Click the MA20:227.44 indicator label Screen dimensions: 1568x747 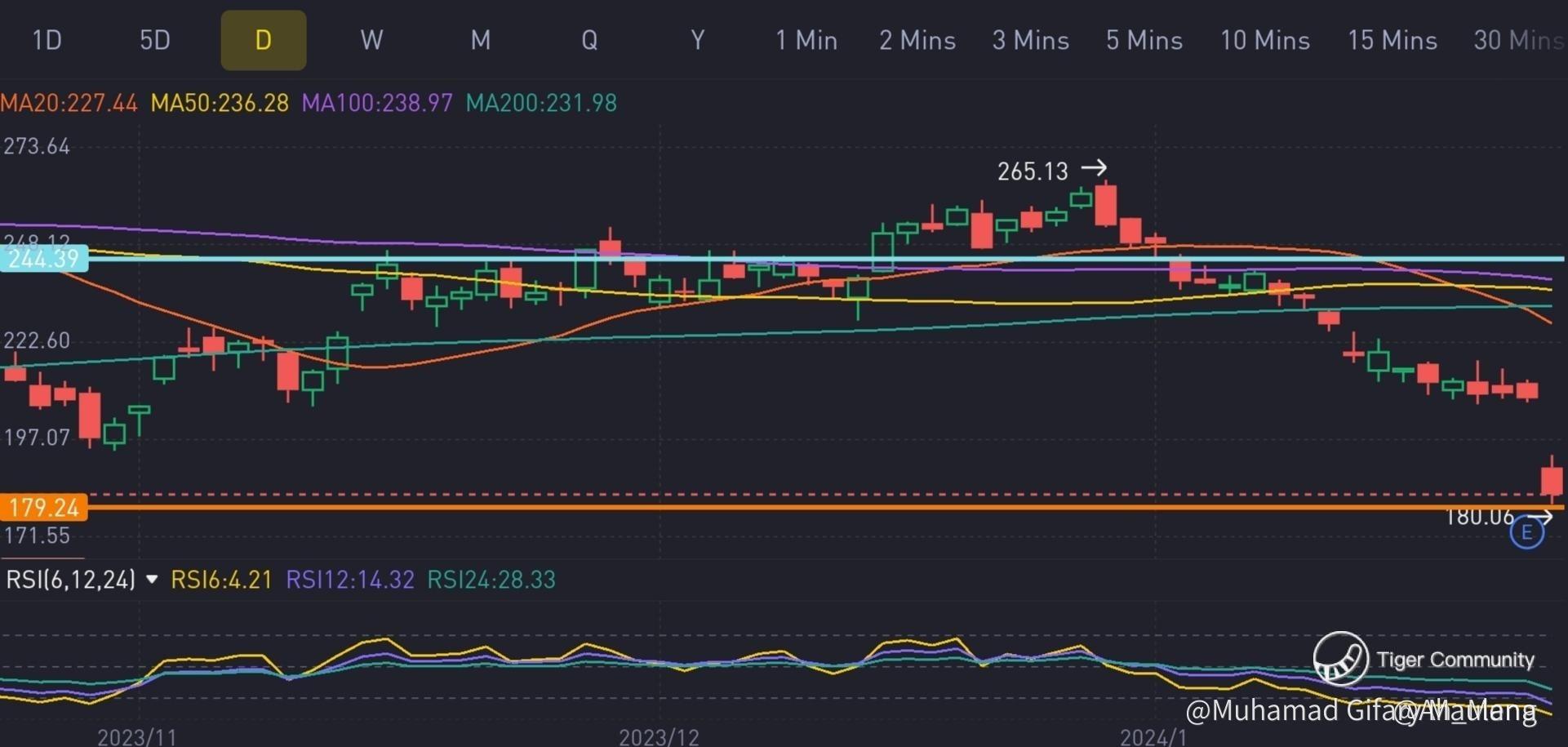click(69, 103)
